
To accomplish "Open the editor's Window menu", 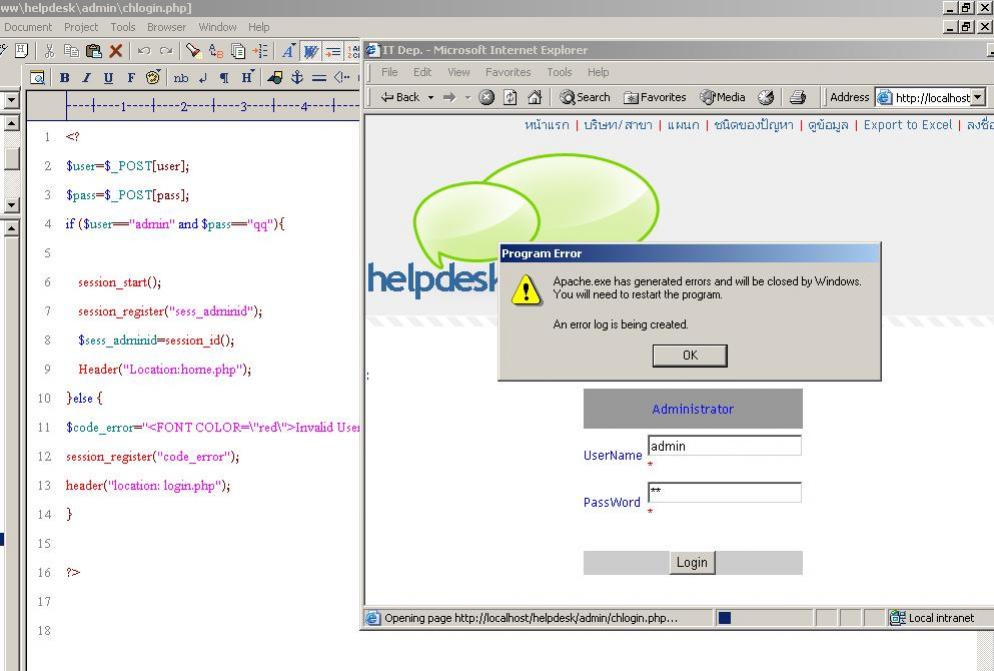I will [x=217, y=27].
